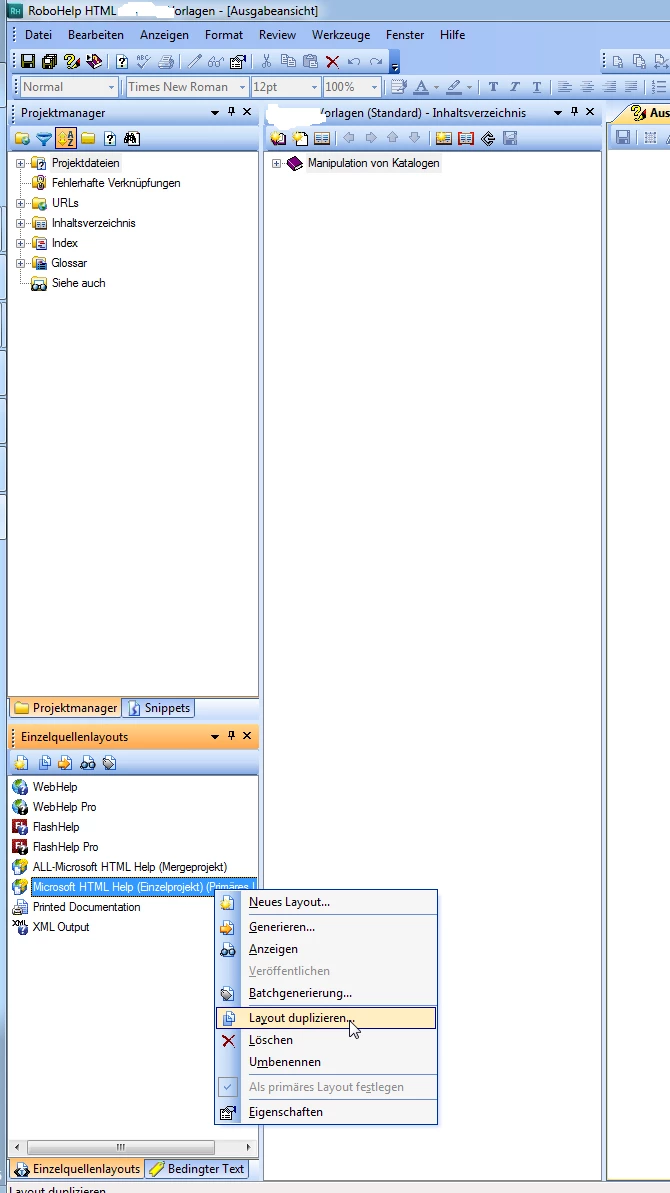Switch to the Snippets tab
The height and width of the screenshot is (1193, 670).
(159, 708)
